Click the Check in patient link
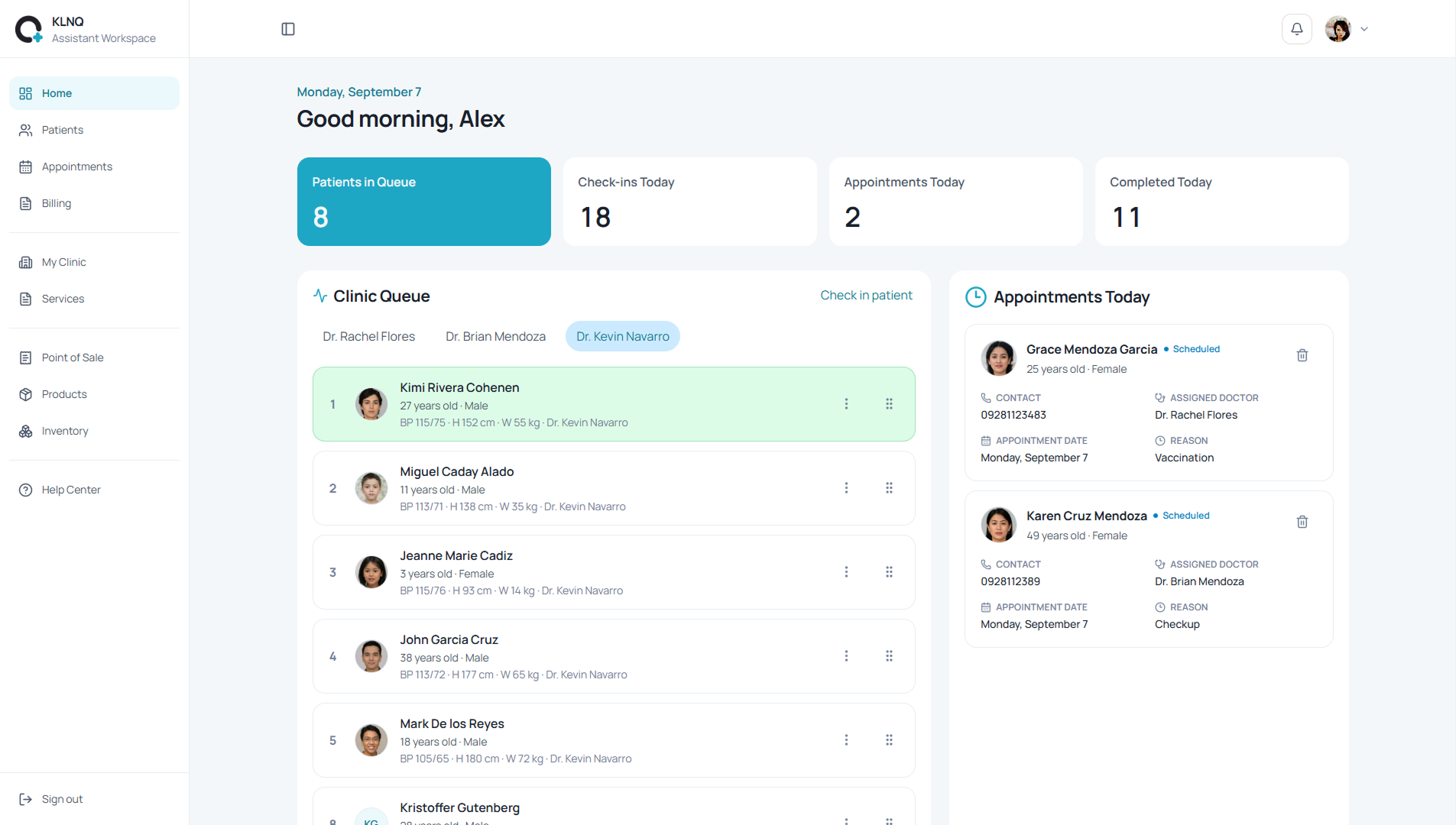This screenshot has width=1456, height=825. [x=866, y=296]
